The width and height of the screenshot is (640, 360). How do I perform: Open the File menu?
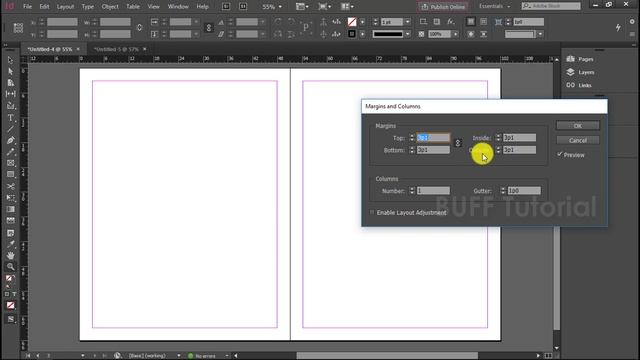click(x=27, y=7)
